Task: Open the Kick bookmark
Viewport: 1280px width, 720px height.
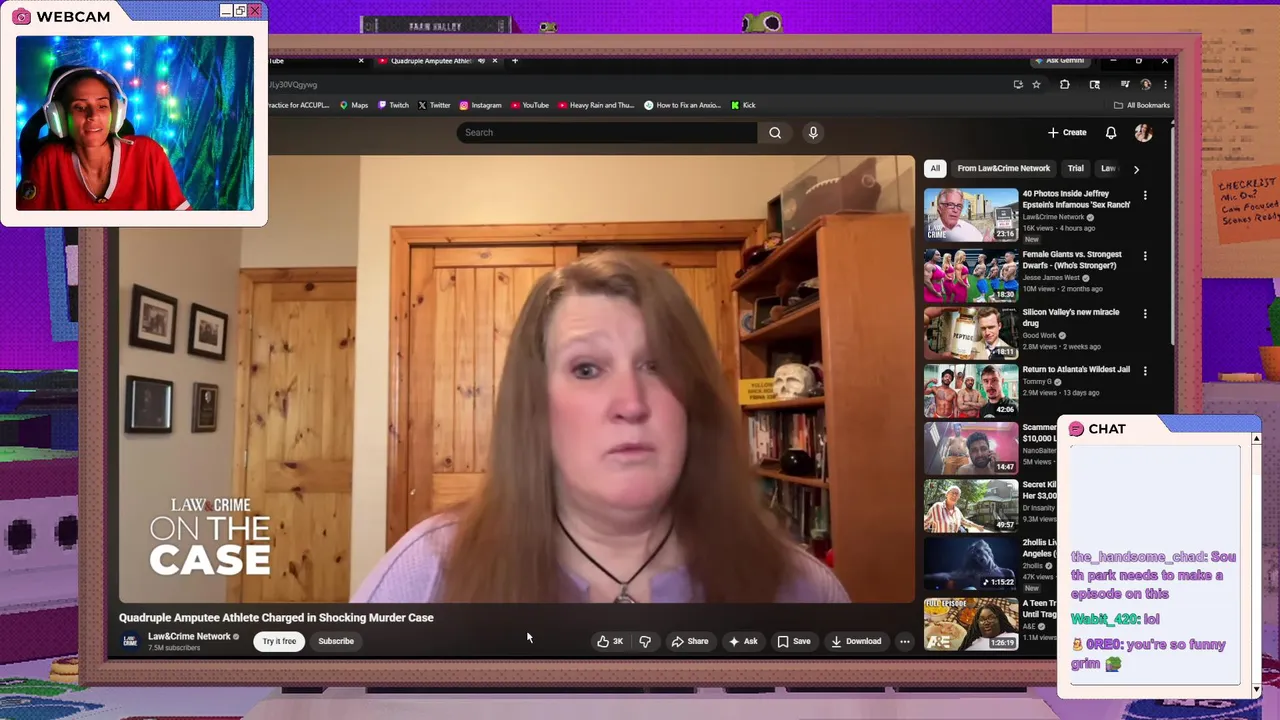Action: tap(743, 105)
